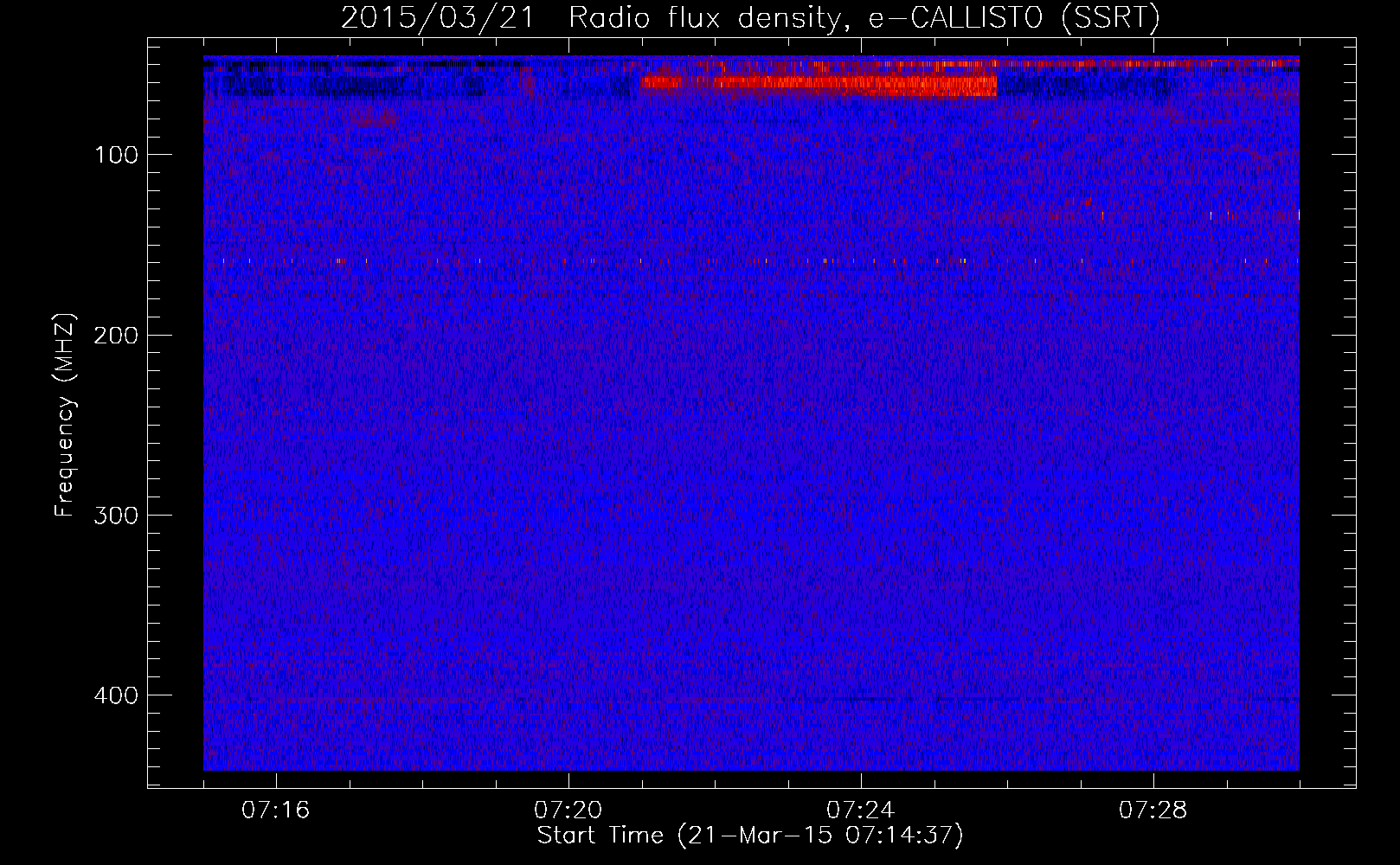Click the 'Start Time (21-Mar-15 07:14:37)' label
This screenshot has height=865, width=1400.
click(750, 836)
